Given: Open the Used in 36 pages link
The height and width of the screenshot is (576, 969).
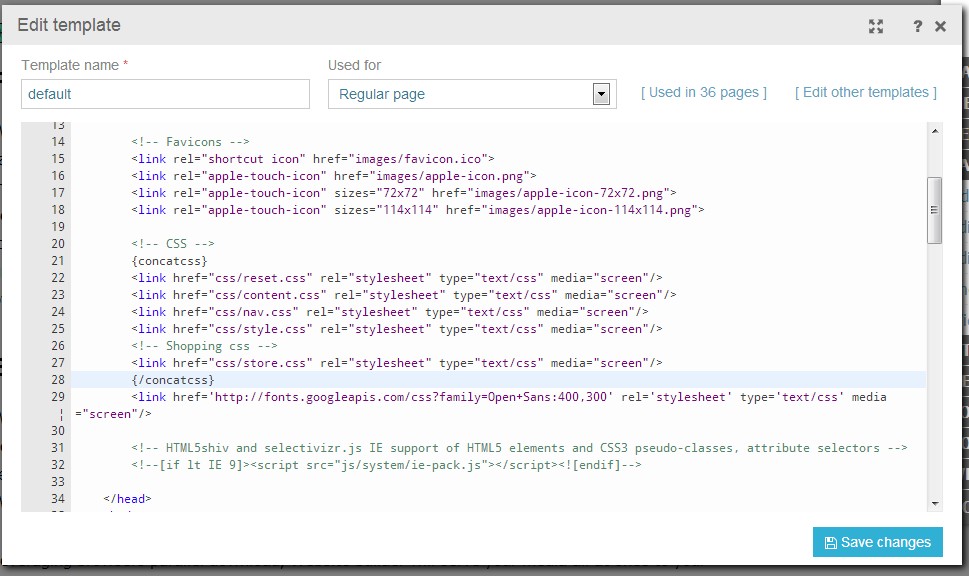Looking at the screenshot, I should tap(704, 92).
